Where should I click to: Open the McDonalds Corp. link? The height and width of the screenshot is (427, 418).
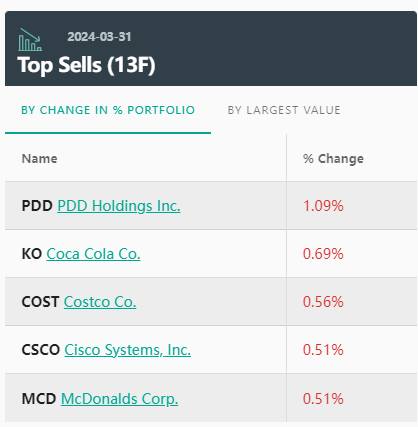pyautogui.click(x=120, y=399)
